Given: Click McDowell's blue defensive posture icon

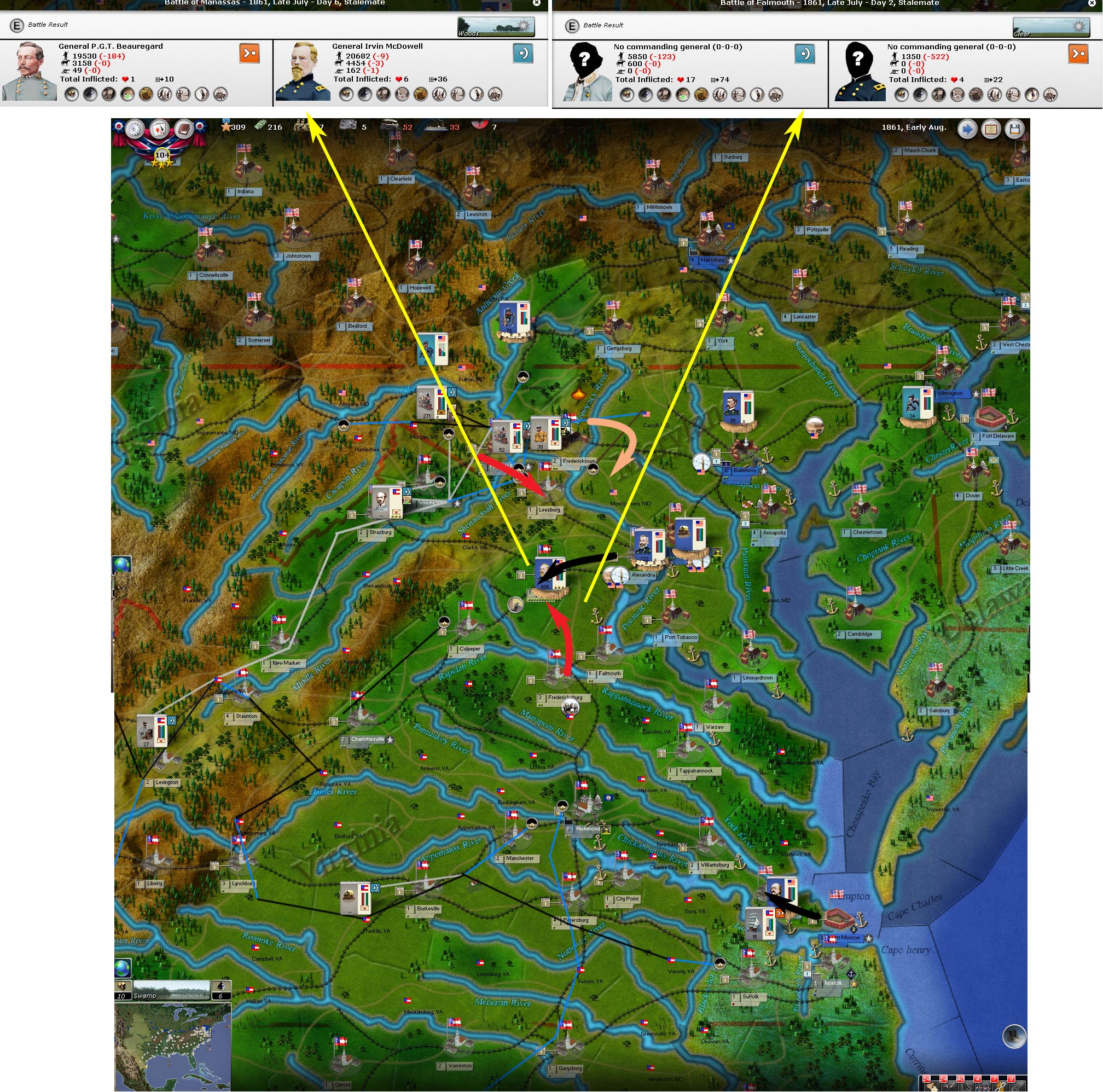Looking at the screenshot, I should click(x=523, y=54).
